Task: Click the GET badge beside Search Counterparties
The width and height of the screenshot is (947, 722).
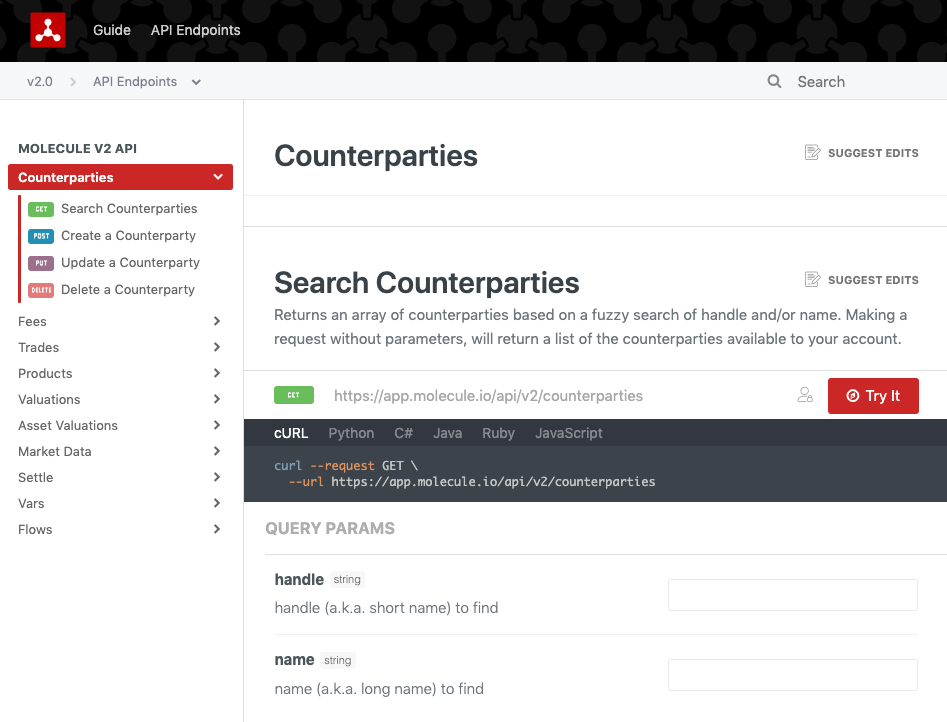Action: click(41, 209)
